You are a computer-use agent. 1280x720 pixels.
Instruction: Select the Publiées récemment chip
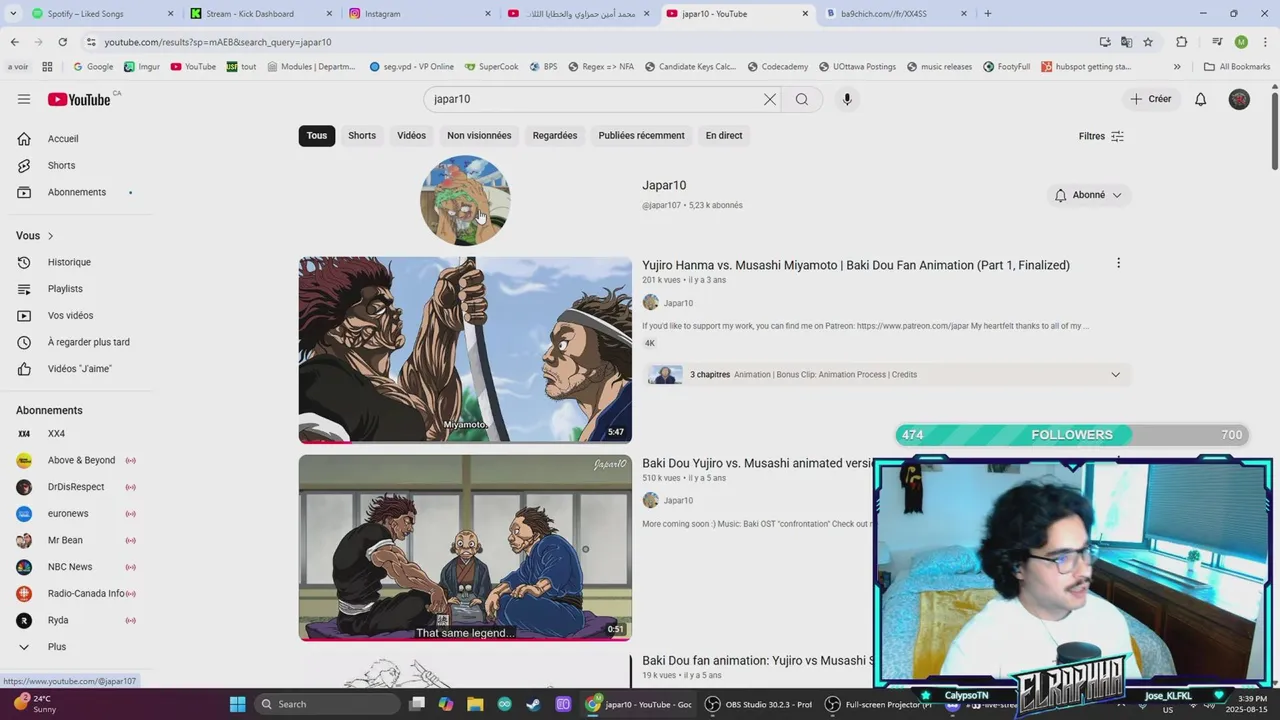point(641,136)
